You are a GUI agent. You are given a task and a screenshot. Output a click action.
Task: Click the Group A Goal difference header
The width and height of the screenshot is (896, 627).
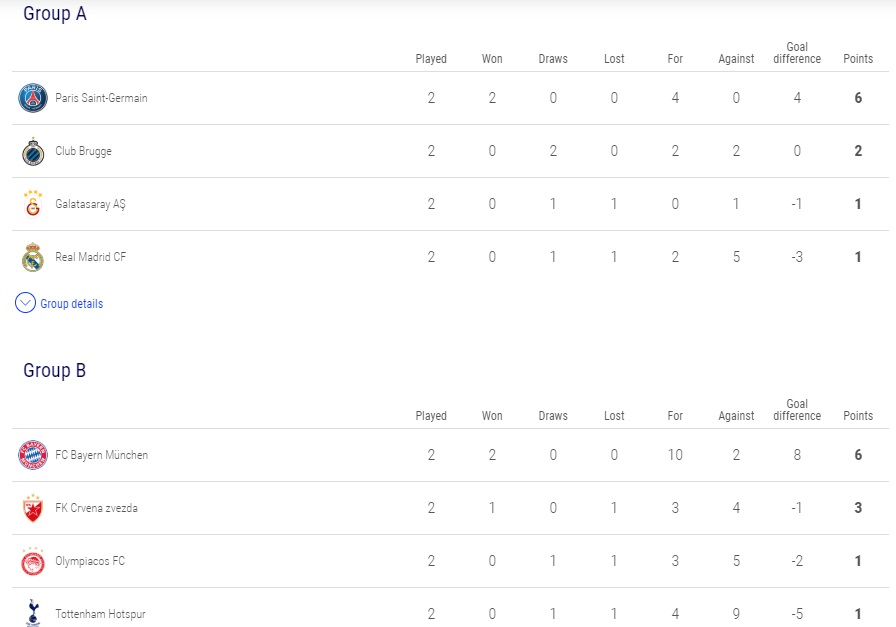point(797,53)
